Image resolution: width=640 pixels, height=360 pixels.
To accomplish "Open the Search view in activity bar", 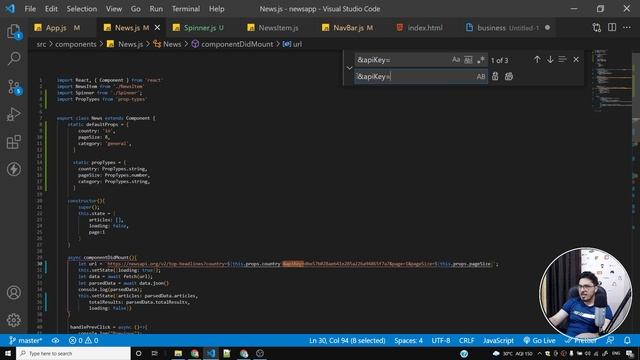I will tap(14, 58).
